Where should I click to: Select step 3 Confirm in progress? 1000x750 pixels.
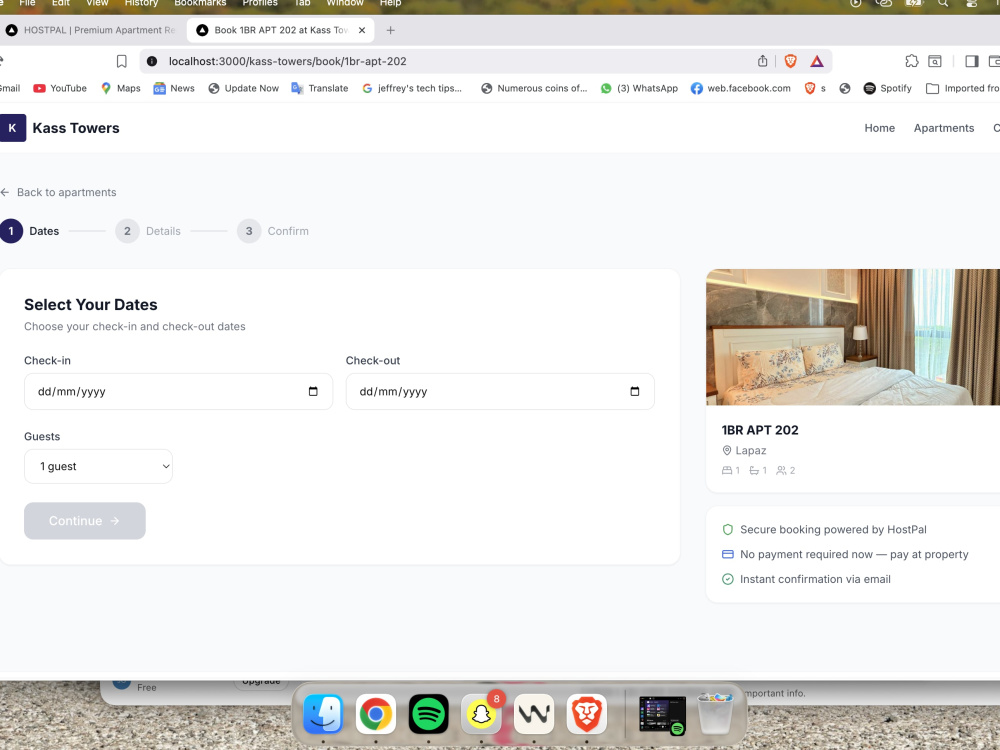click(x=273, y=231)
